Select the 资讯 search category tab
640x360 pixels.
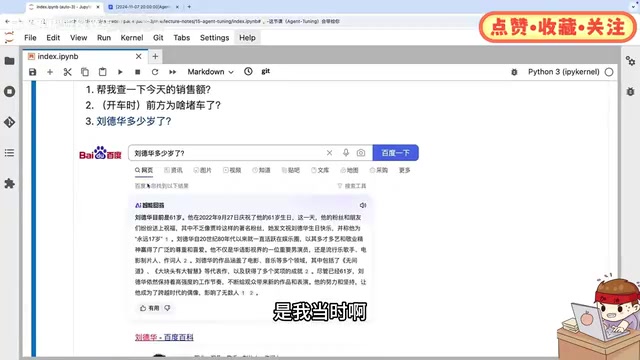tap(173, 170)
